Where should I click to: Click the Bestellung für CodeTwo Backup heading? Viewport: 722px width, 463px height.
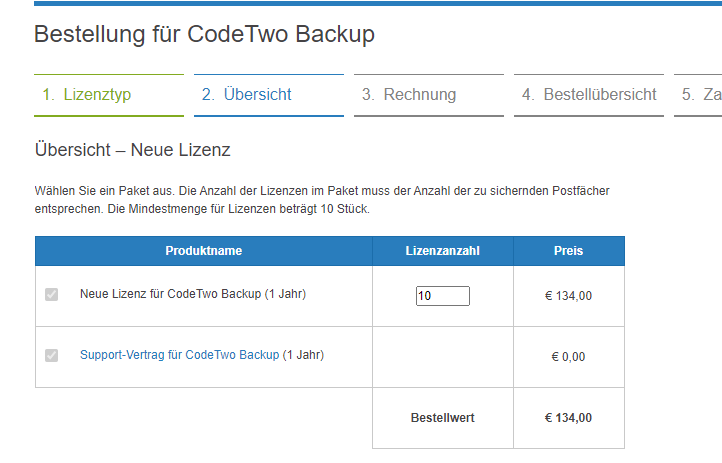205,35
